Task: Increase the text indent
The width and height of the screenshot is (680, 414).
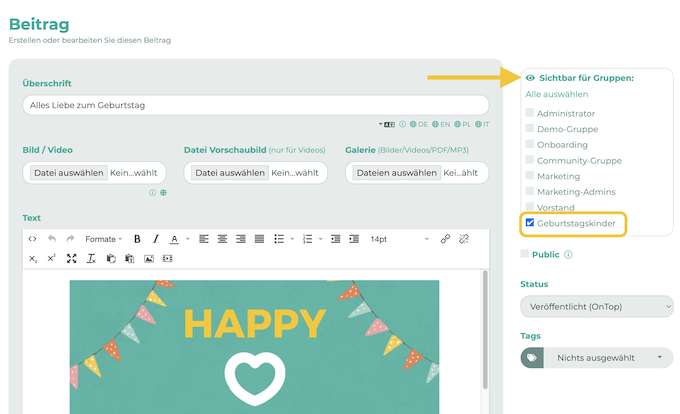Action: (354, 239)
